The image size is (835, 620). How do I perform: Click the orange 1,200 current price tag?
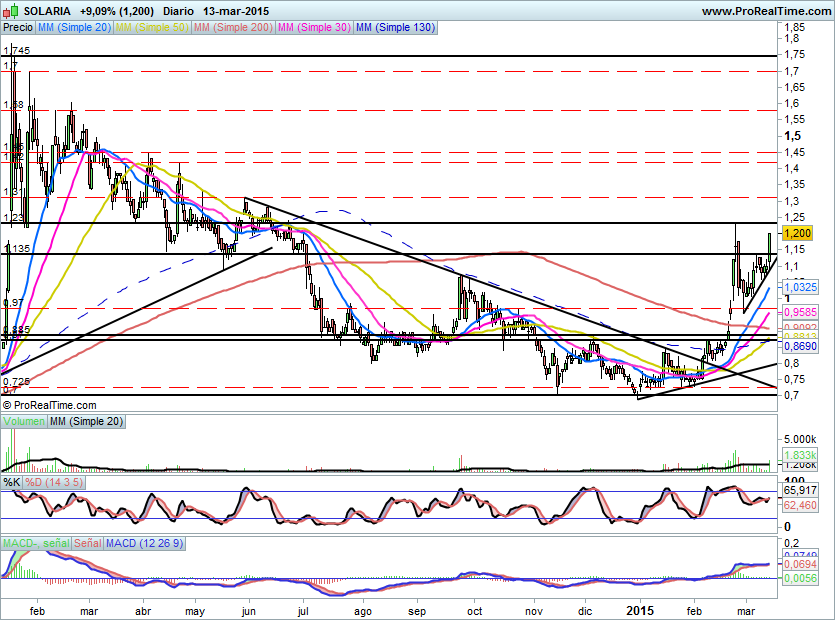coord(797,232)
